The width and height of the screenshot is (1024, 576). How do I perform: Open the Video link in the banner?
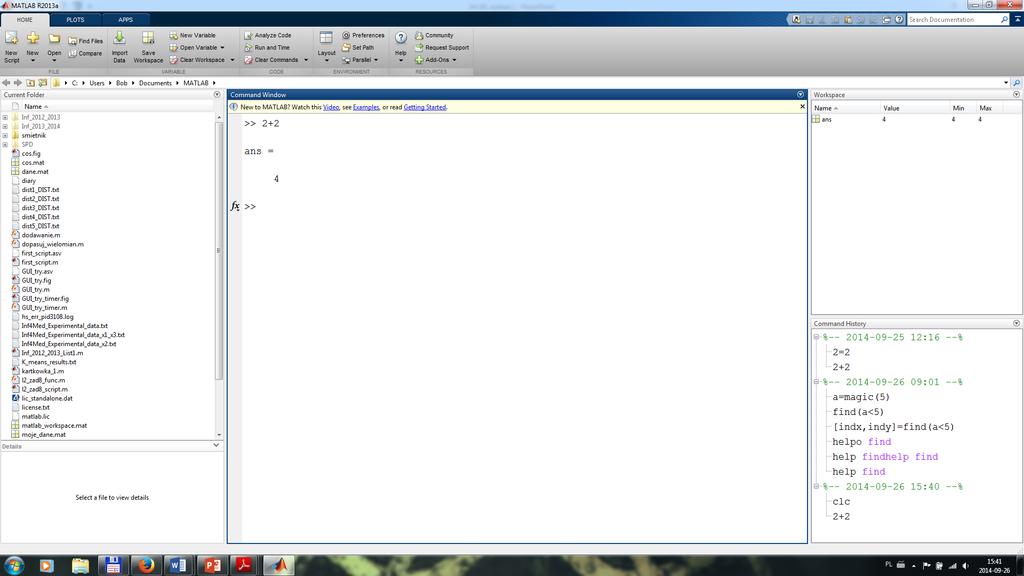pos(331,107)
